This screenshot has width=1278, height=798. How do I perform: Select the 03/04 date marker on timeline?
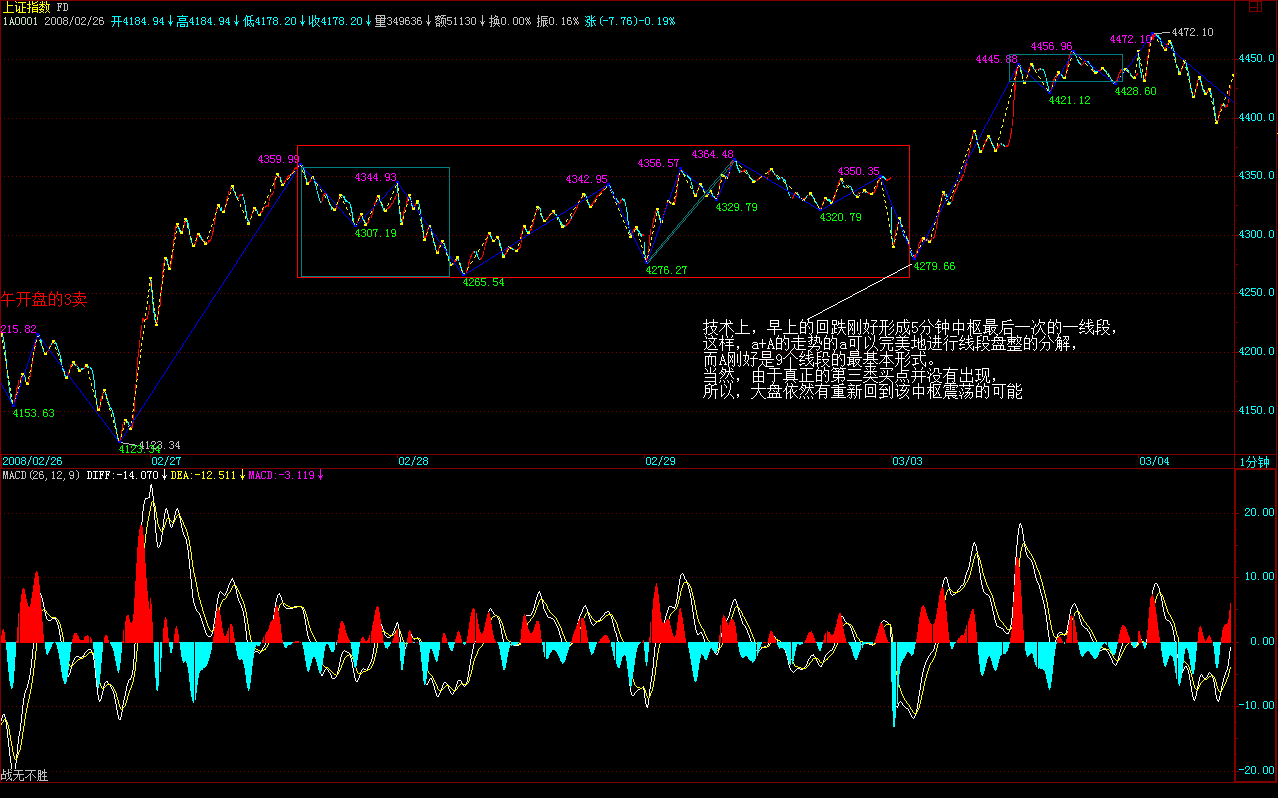click(x=1154, y=461)
